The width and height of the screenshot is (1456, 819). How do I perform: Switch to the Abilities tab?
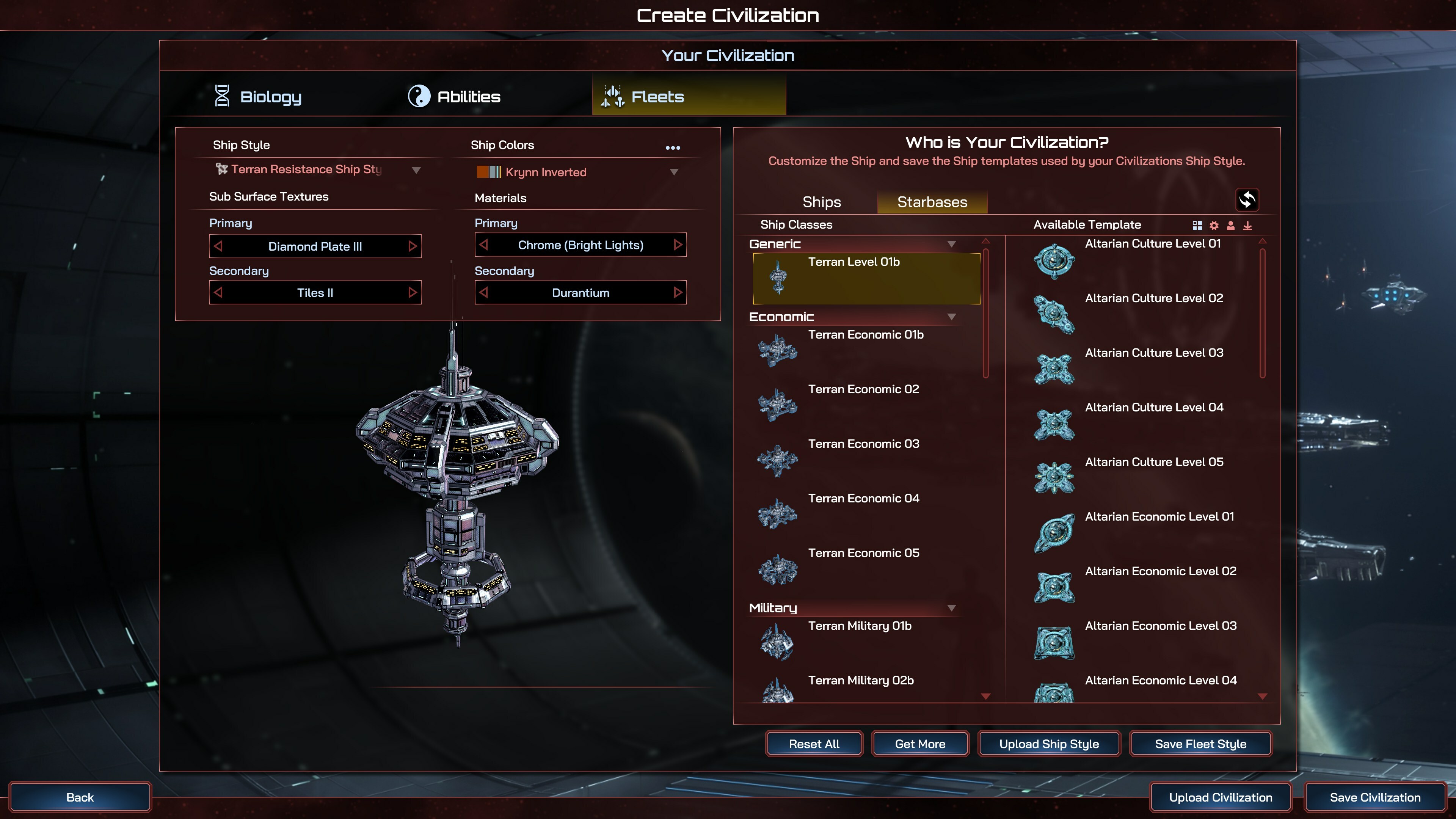point(455,97)
